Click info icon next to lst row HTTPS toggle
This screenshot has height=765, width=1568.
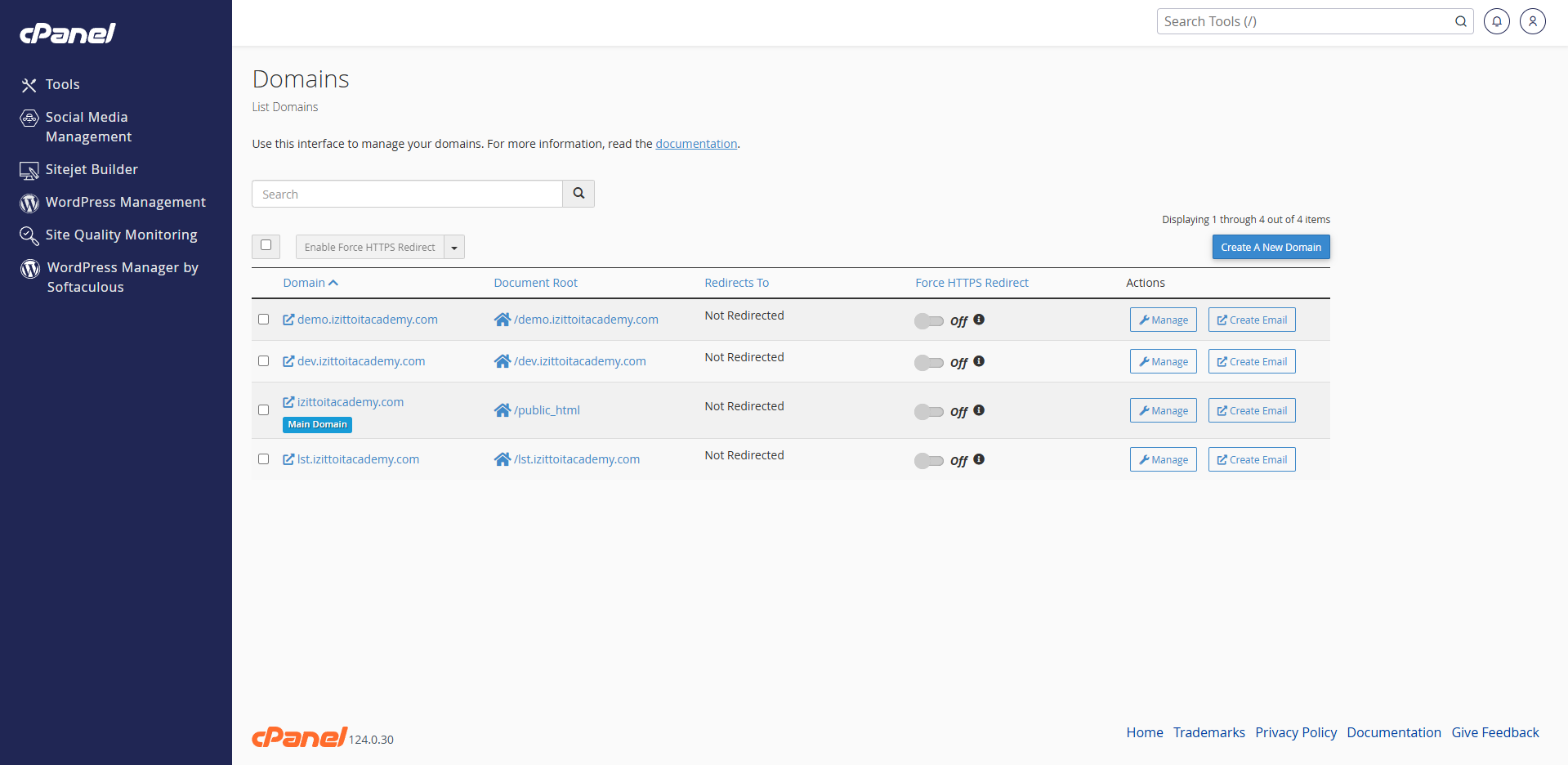979,459
